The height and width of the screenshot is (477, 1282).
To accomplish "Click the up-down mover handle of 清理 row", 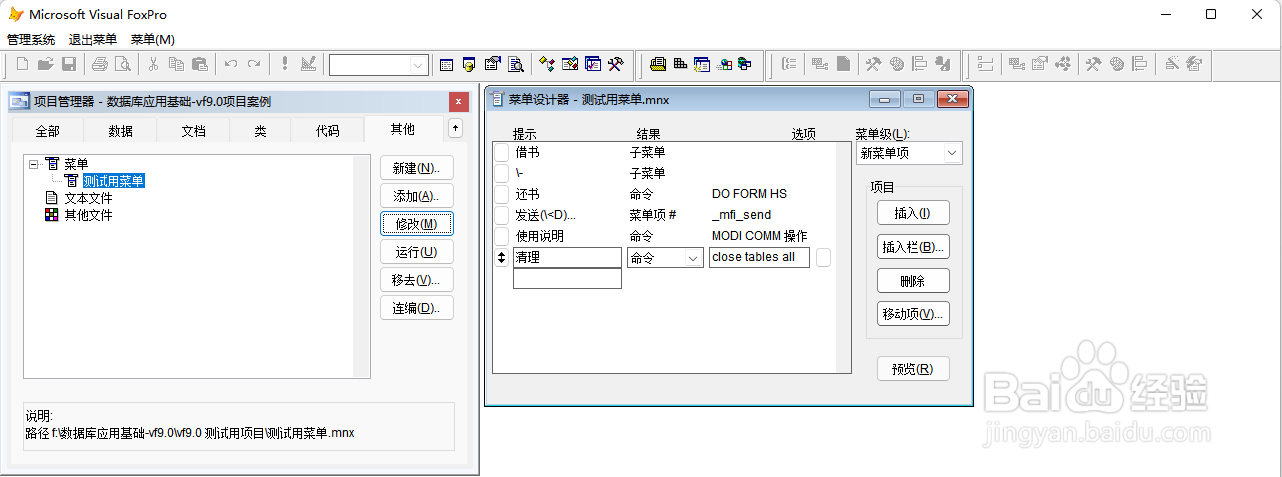I will 502,258.
